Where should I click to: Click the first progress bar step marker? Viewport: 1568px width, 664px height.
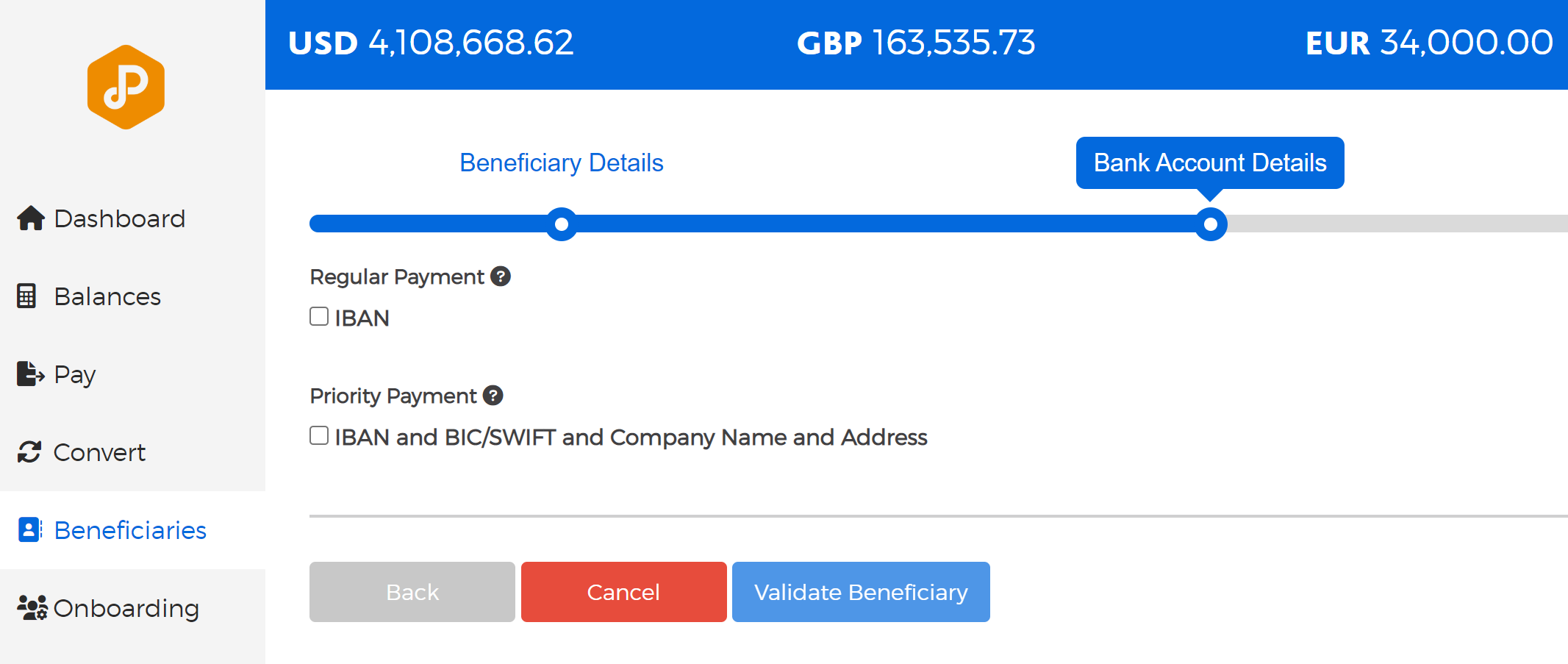pyautogui.click(x=562, y=224)
